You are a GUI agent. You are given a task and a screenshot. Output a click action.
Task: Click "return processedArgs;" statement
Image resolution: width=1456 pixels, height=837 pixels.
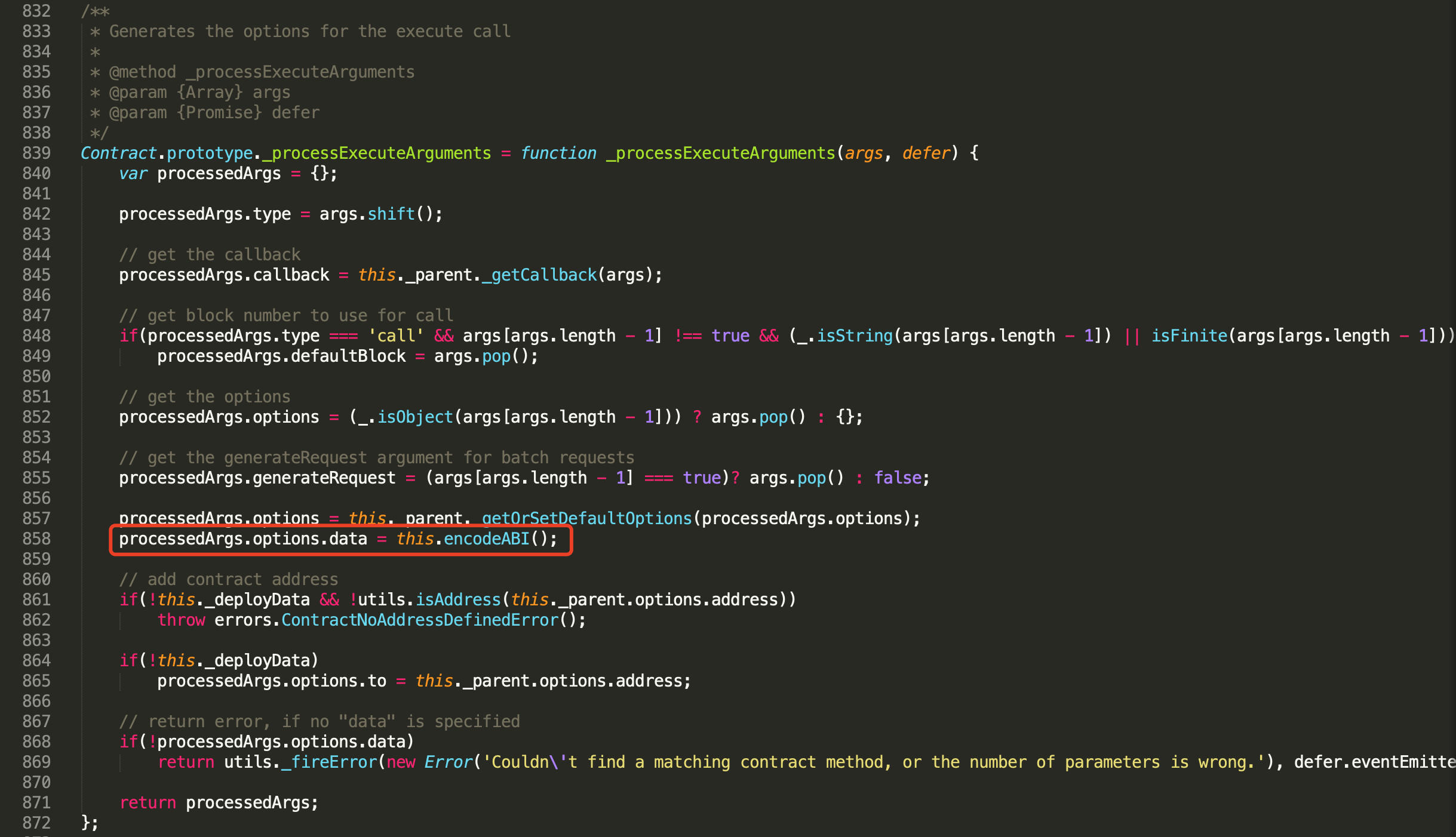[219, 802]
